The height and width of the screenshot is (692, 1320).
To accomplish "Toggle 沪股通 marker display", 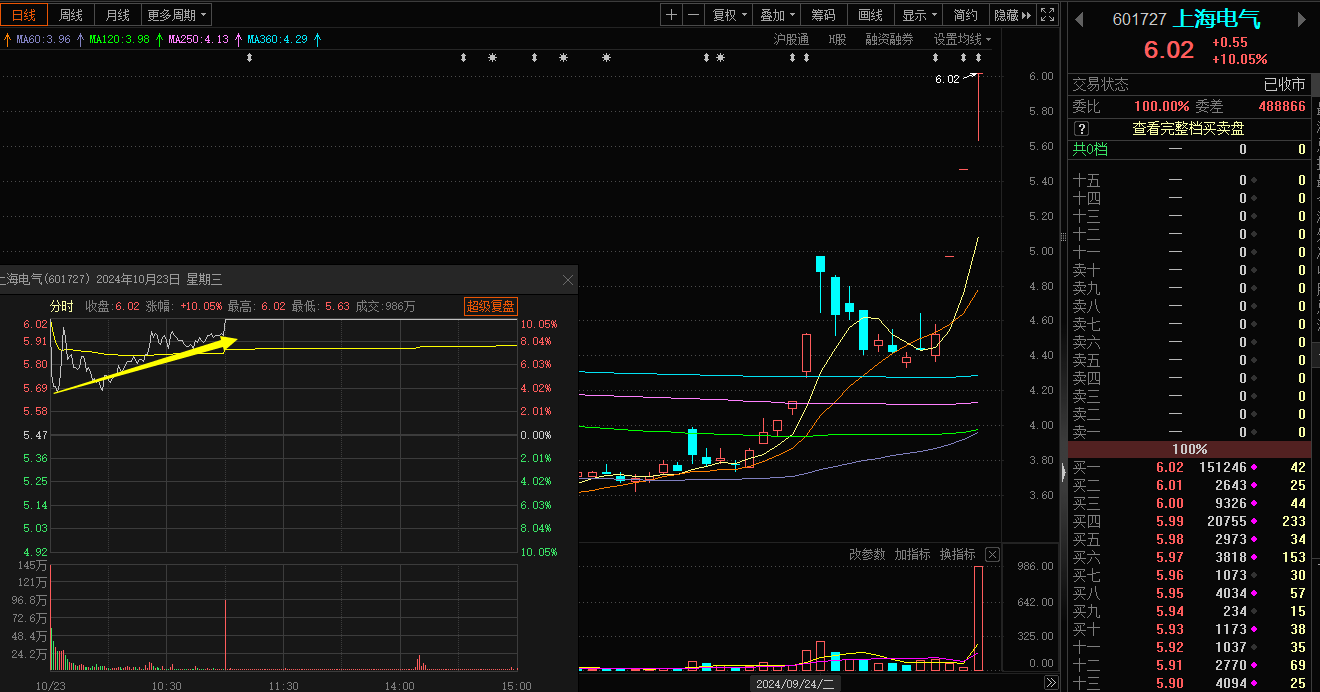I will pyautogui.click(x=791, y=40).
